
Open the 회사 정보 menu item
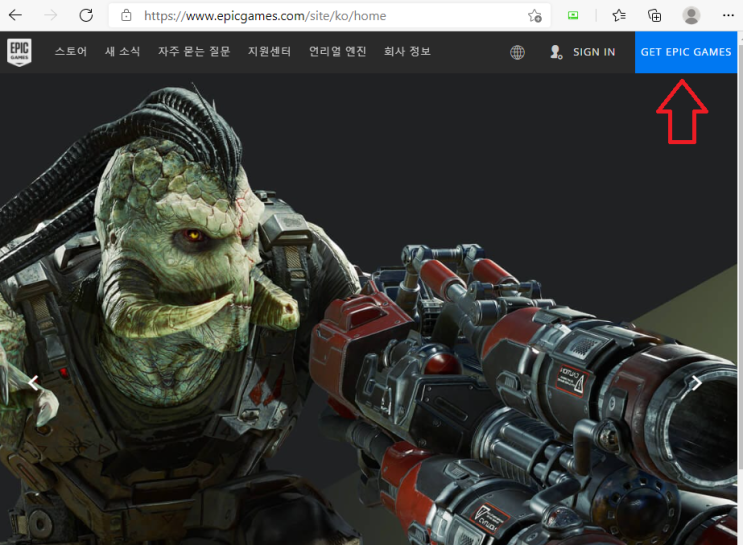[x=407, y=51]
